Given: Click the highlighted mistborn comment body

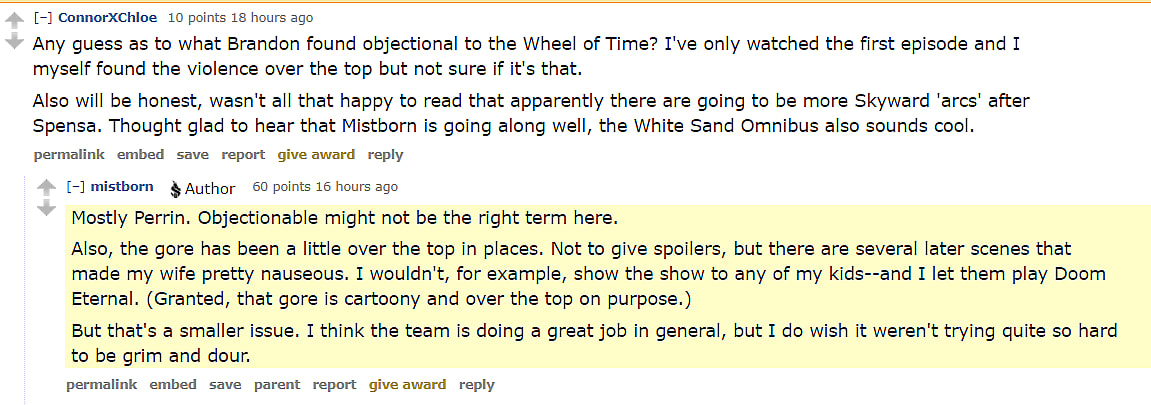Looking at the screenshot, I should 600,287.
